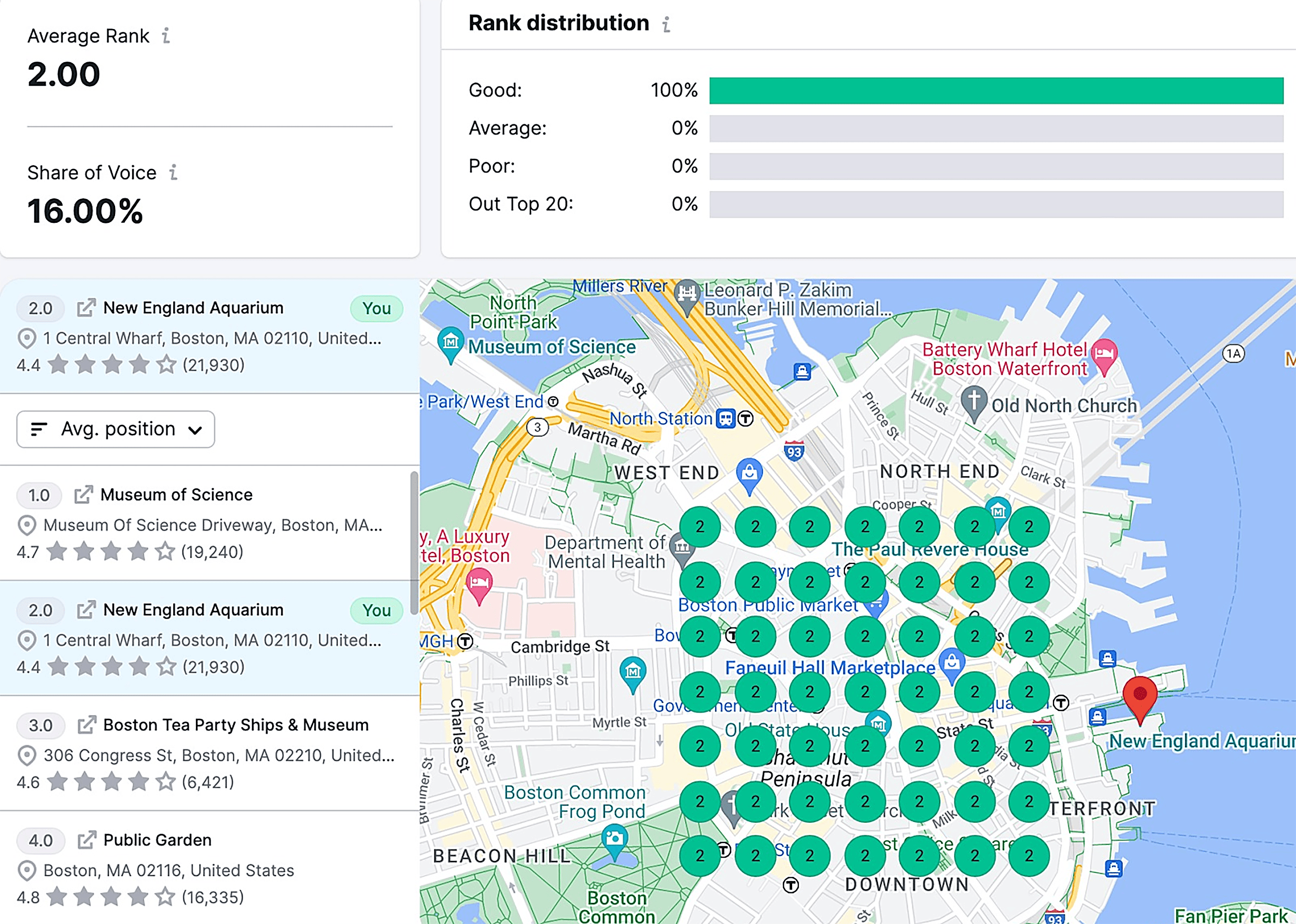
Task: Select the sort icon in the Avg. position control
Action: coord(39,430)
